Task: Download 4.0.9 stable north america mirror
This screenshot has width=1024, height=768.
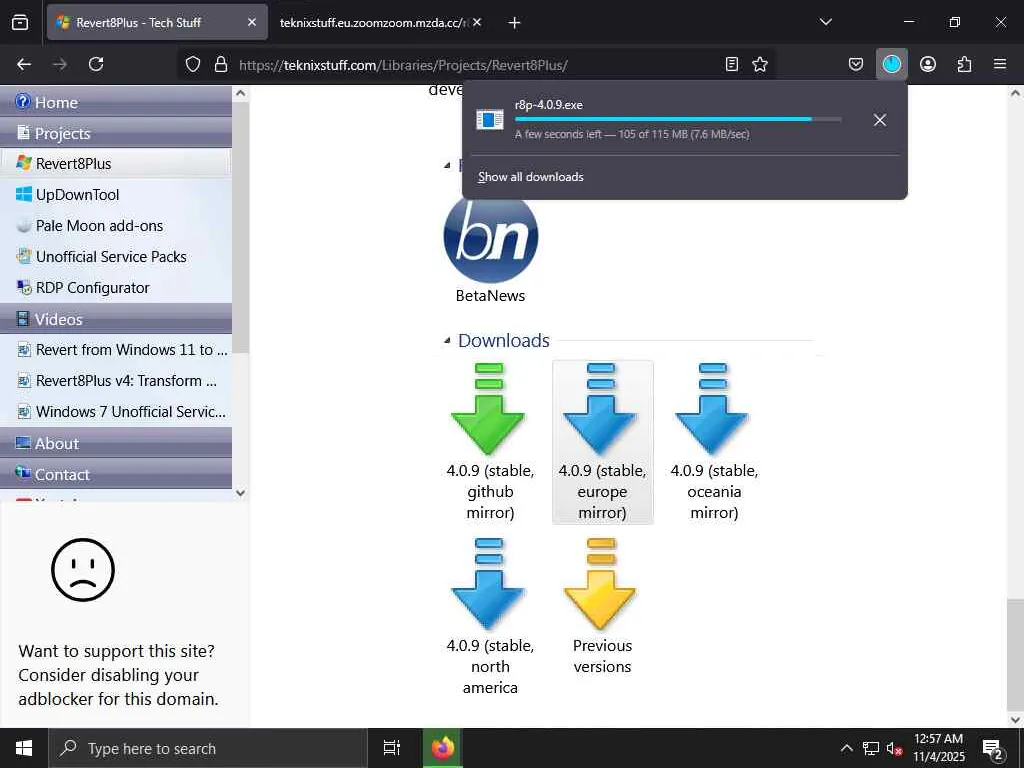Action: 490,616
